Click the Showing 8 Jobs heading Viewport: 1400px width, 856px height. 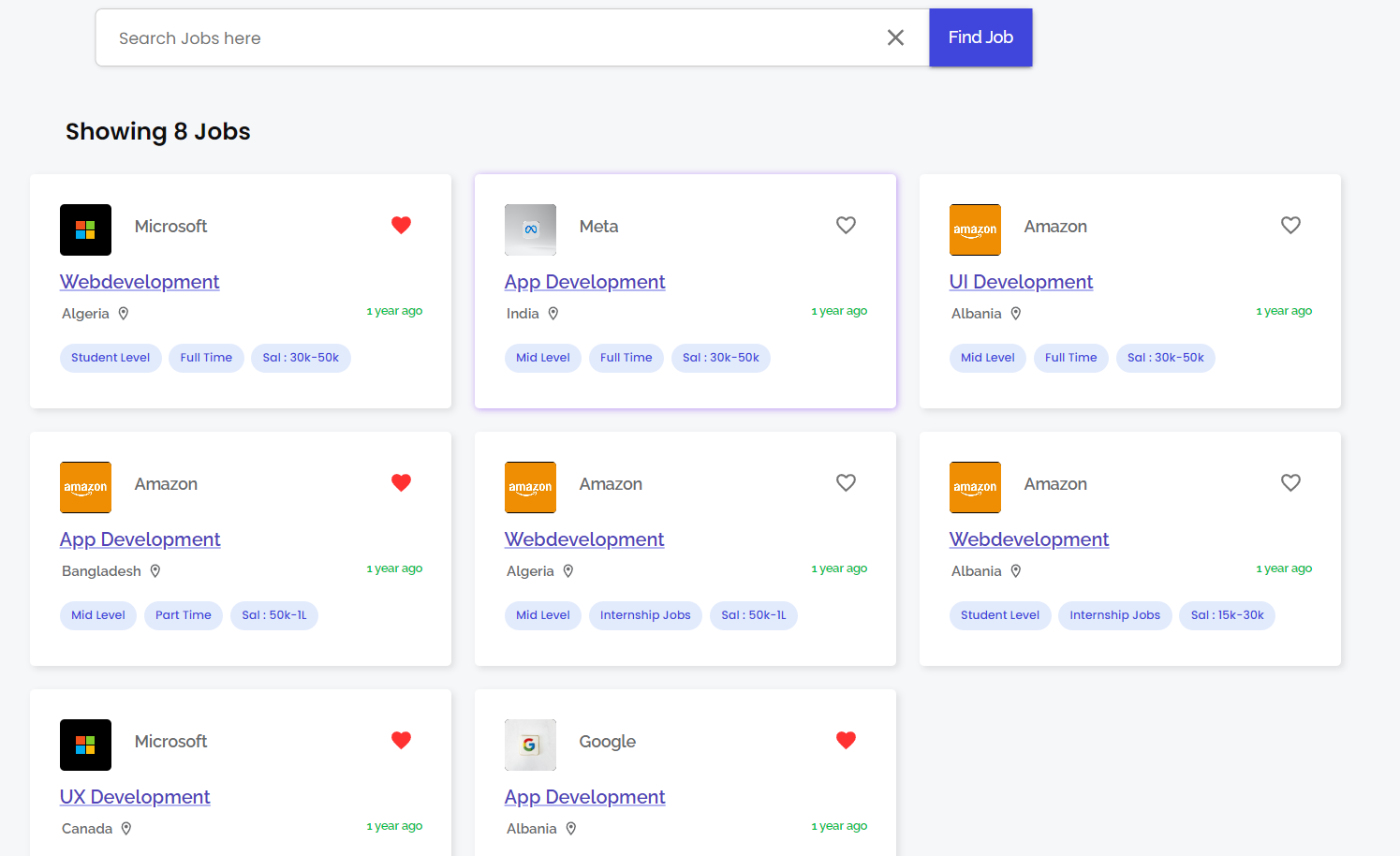[158, 131]
